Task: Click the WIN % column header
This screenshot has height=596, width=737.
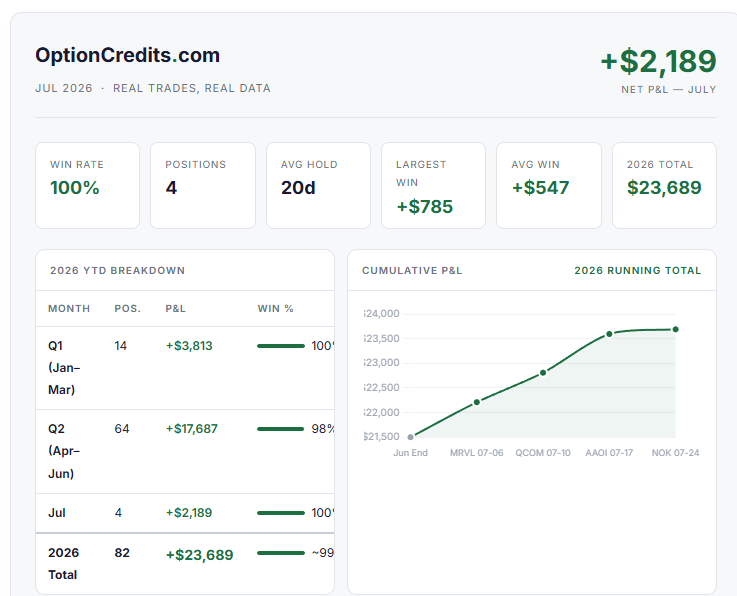Action: pyautogui.click(x=275, y=309)
